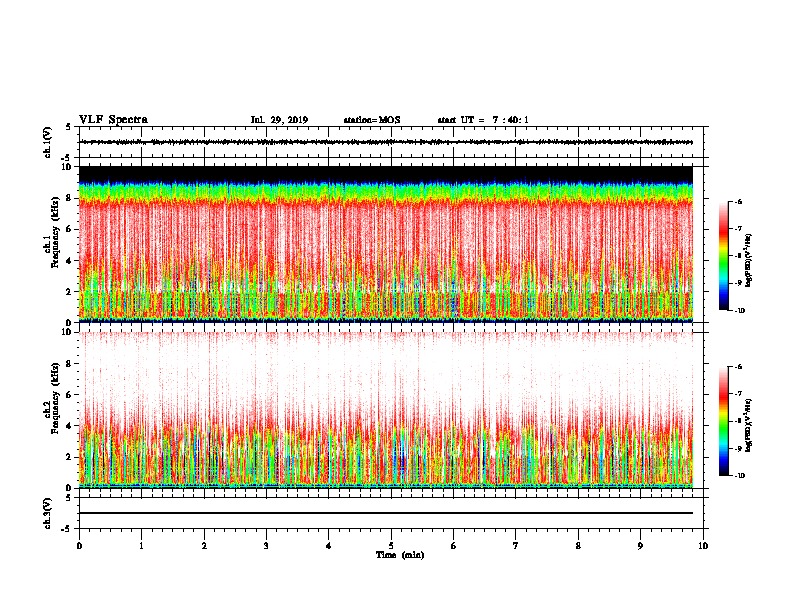This screenshot has width=792, height=612.
Task: Click the "-6" label on ch.1 colorbar
Action: pos(738,201)
